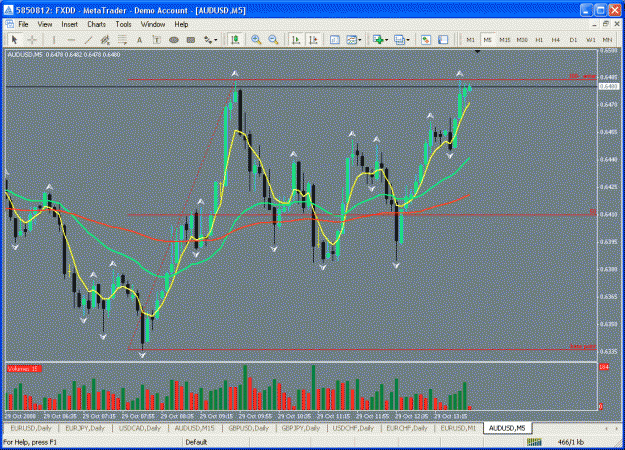625x450 pixels.
Task: Switch to EURCHF,Daily chart tab
Action: pyautogui.click(x=407, y=428)
